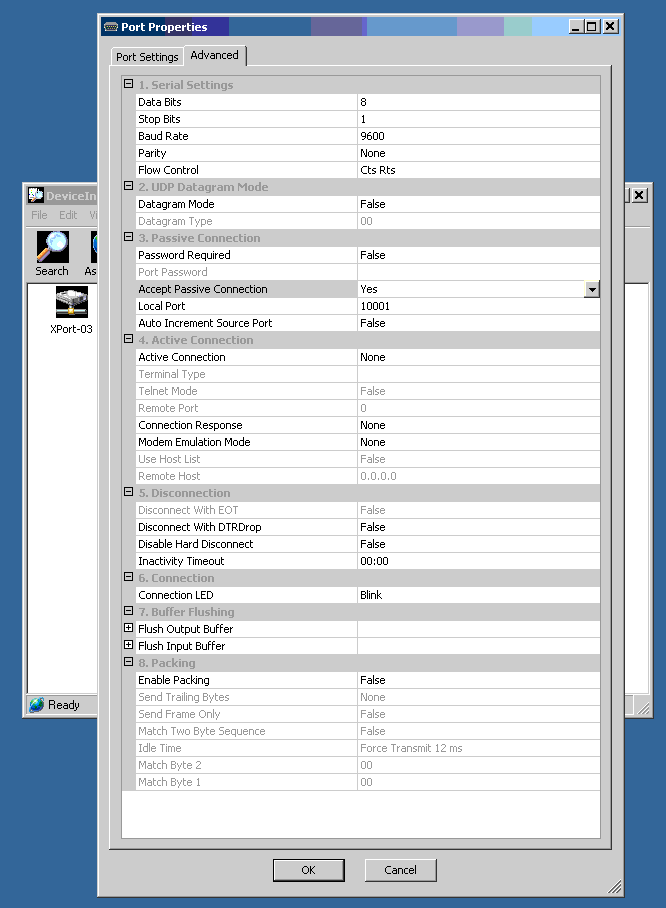
Task: Collapse the 5. Disconnection section
Action: [129, 492]
